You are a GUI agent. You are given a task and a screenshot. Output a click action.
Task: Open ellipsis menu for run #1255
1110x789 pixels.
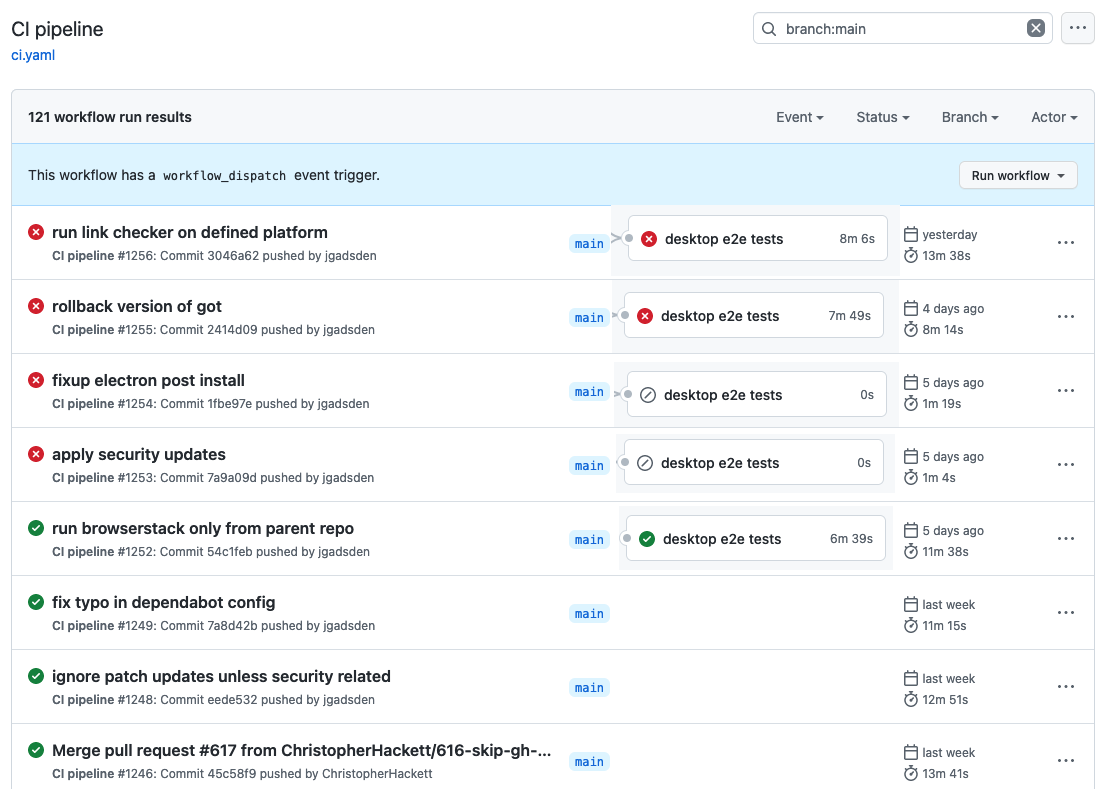(1065, 316)
